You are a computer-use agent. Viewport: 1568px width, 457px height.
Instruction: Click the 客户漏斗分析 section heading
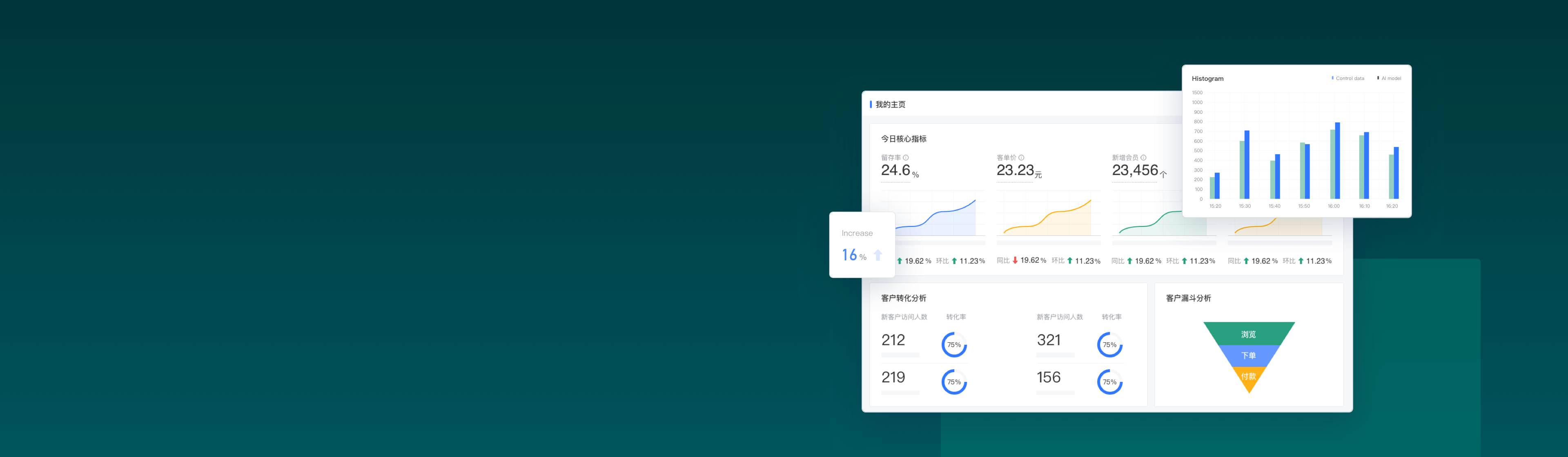click(x=1188, y=298)
